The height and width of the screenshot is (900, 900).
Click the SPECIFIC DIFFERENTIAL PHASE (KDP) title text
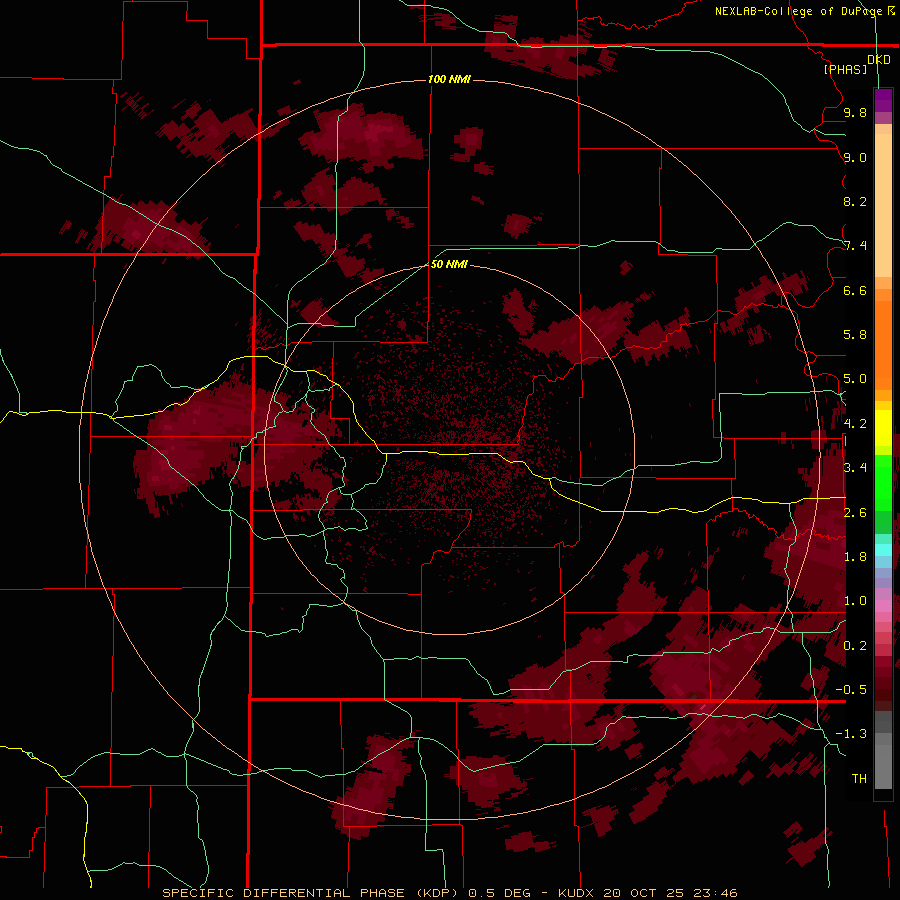pos(309,893)
